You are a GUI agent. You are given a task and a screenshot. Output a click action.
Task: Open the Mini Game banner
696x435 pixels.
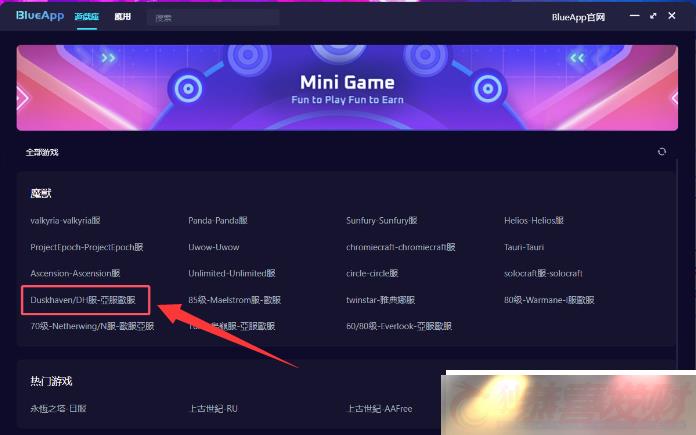tap(347, 88)
